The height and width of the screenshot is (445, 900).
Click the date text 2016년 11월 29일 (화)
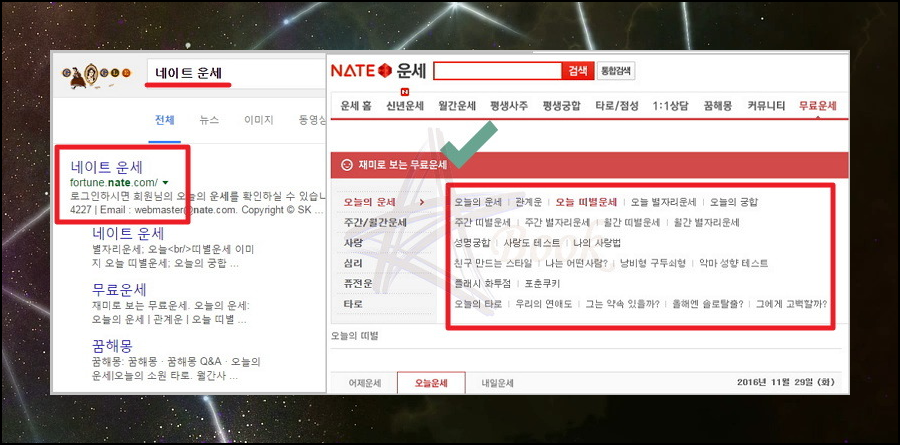786,382
